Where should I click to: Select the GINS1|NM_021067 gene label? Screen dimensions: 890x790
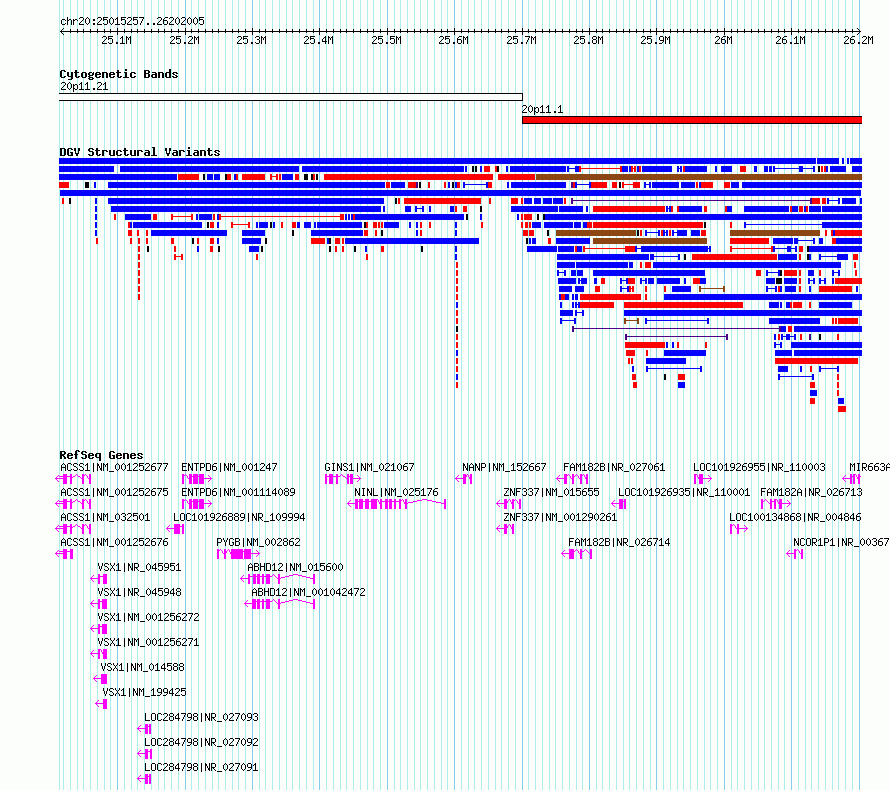pyautogui.click(x=370, y=467)
